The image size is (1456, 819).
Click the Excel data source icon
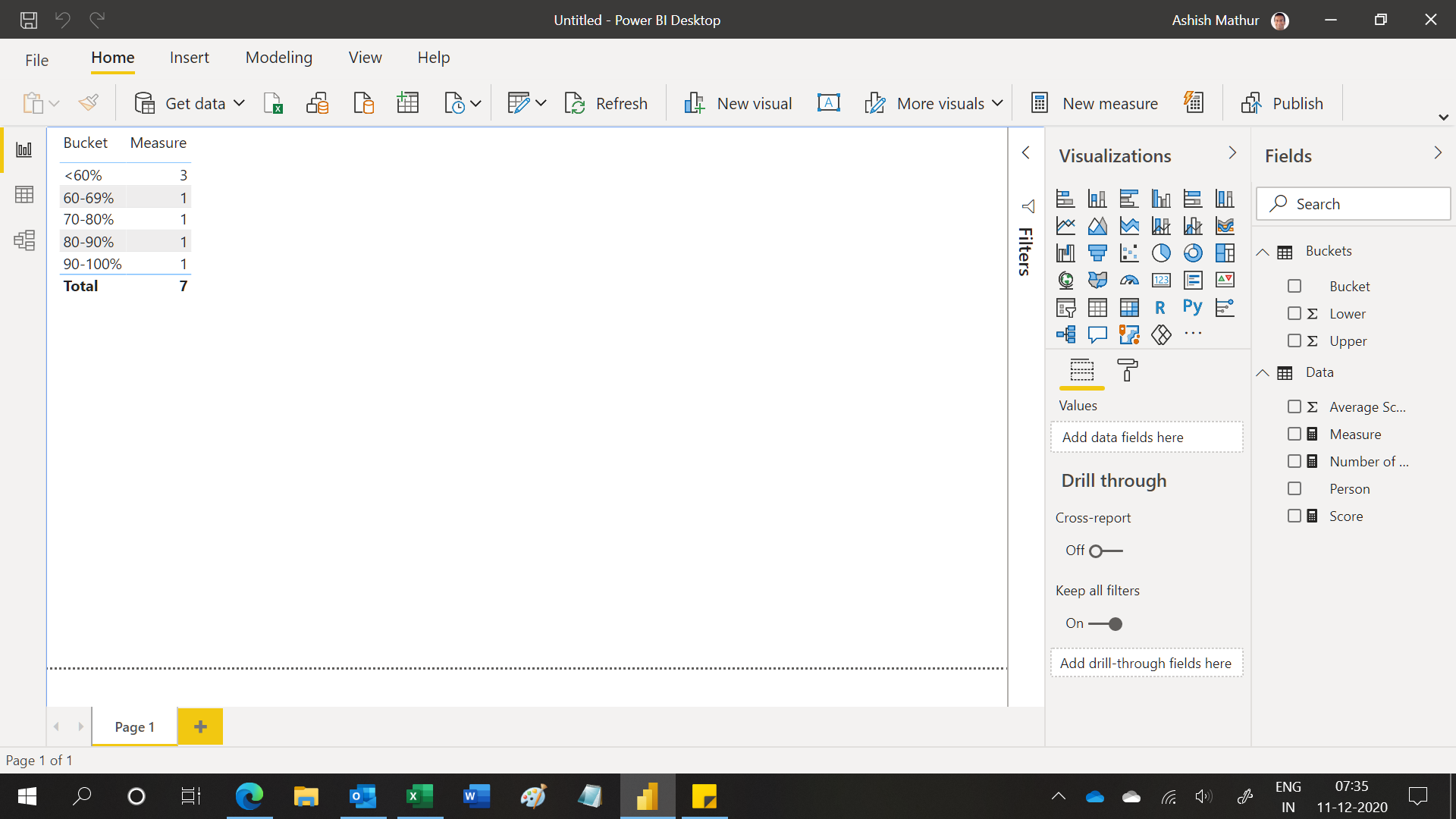coord(273,103)
